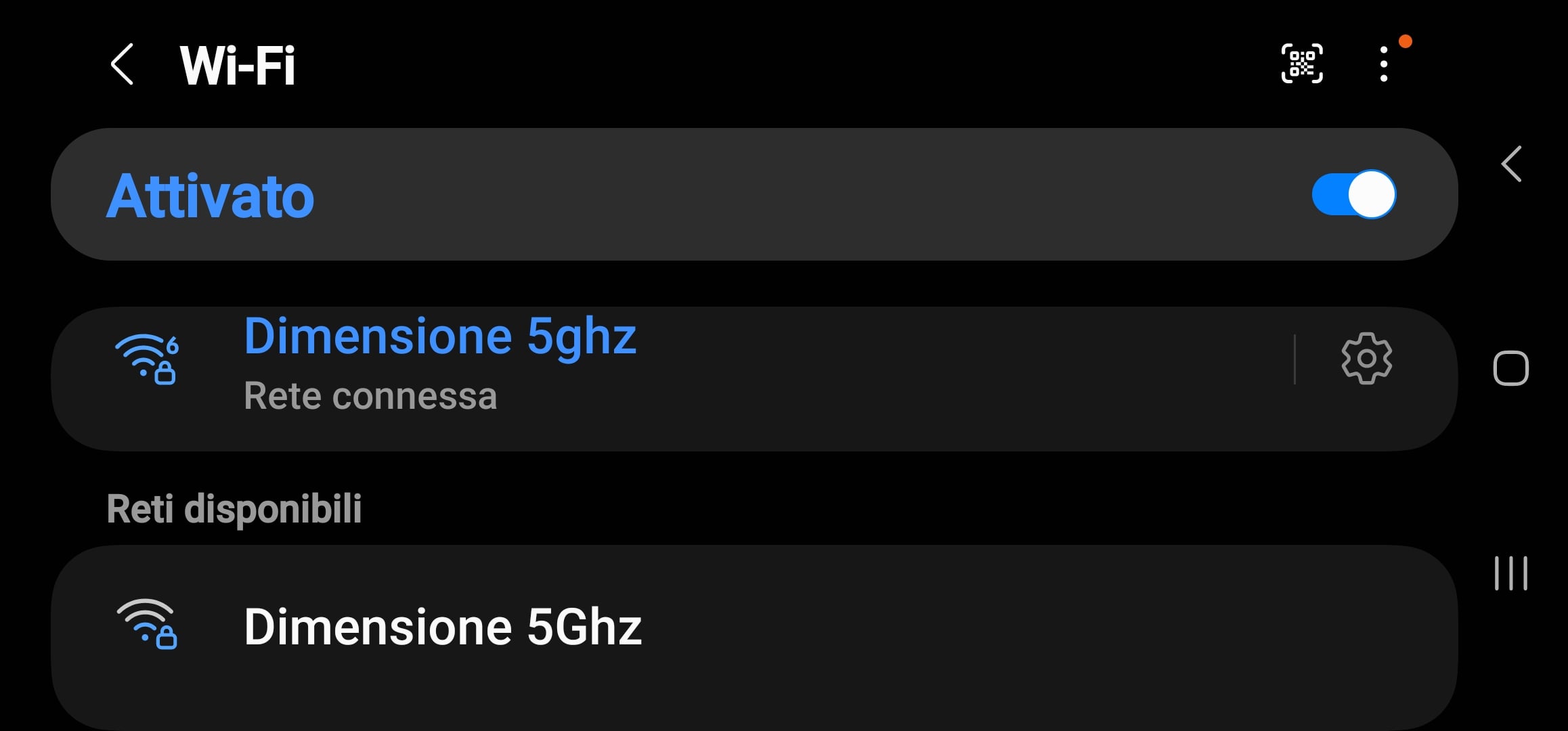Tap the divider beside the gear icon
Image resolution: width=1568 pixels, height=731 pixels.
1294,359
